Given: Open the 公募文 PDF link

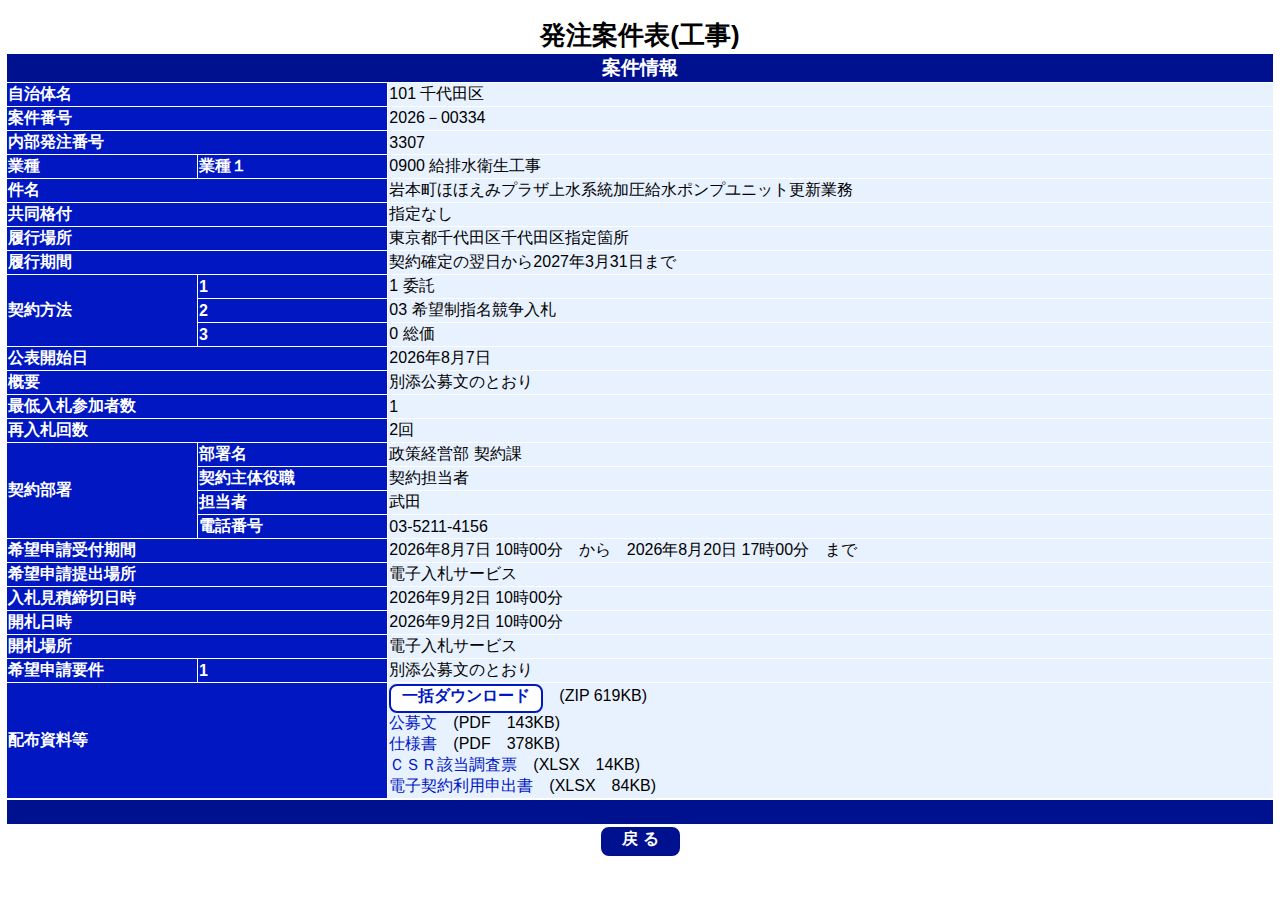Looking at the screenshot, I should click(413, 722).
